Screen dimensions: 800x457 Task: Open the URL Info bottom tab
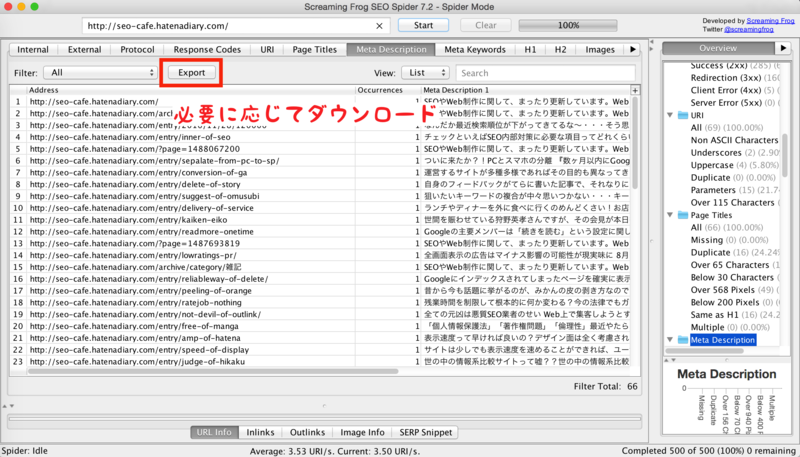point(214,432)
